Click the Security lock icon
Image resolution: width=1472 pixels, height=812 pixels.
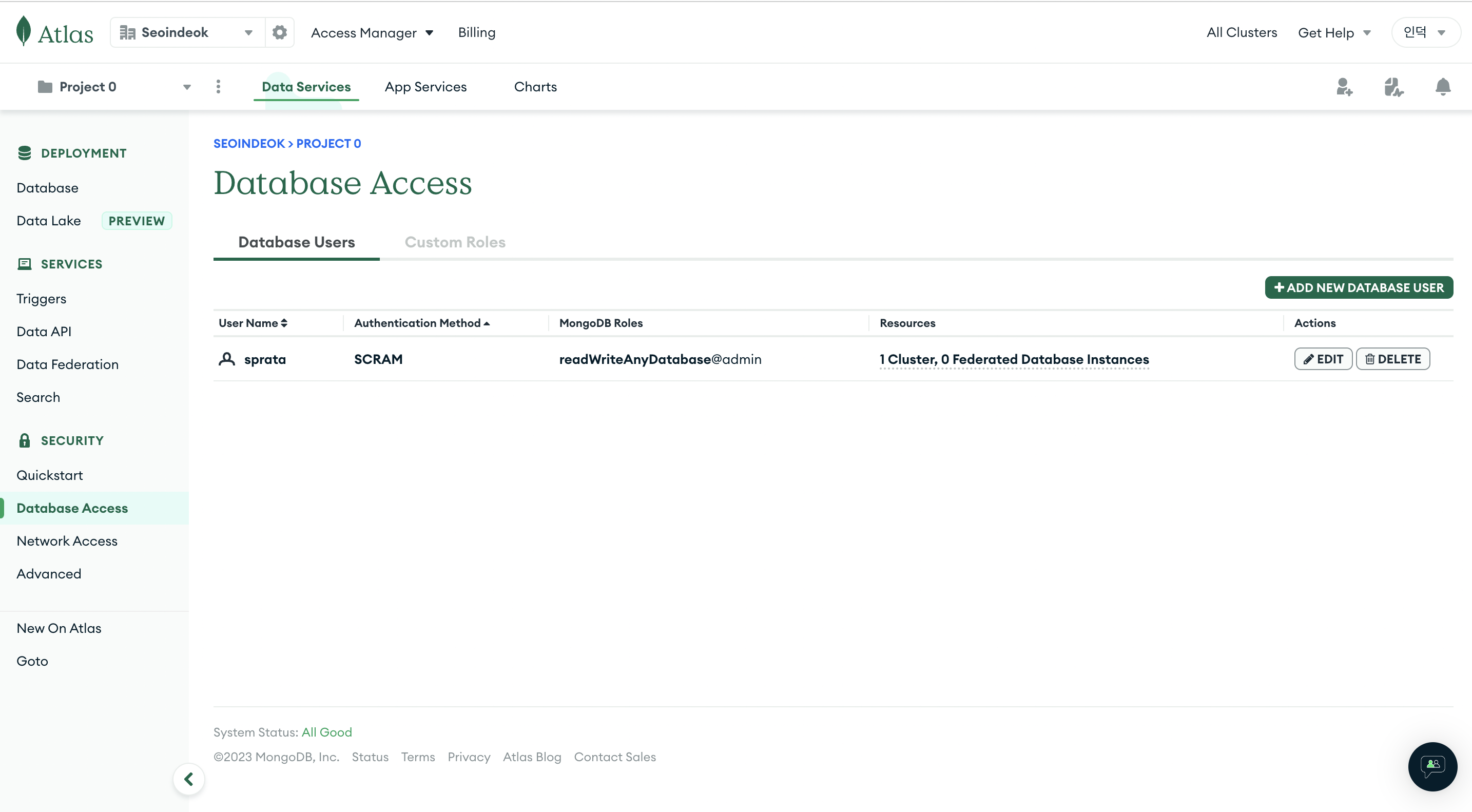coord(25,440)
